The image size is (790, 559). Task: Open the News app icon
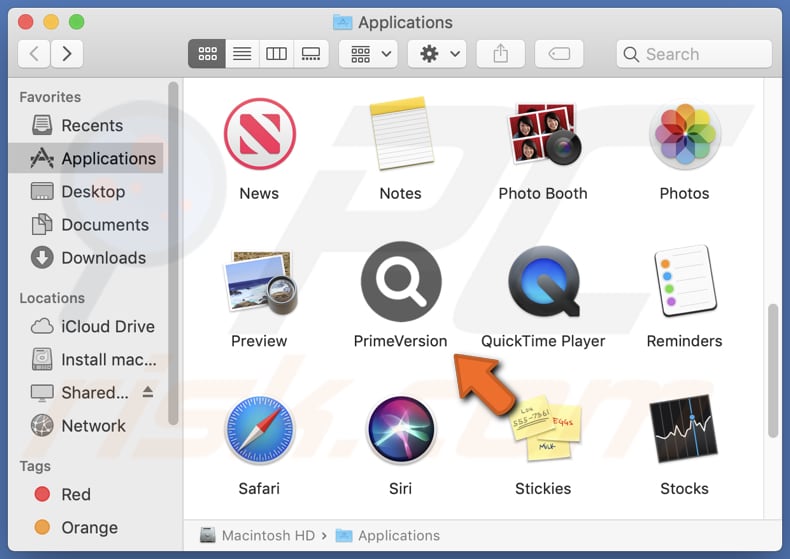pos(259,134)
